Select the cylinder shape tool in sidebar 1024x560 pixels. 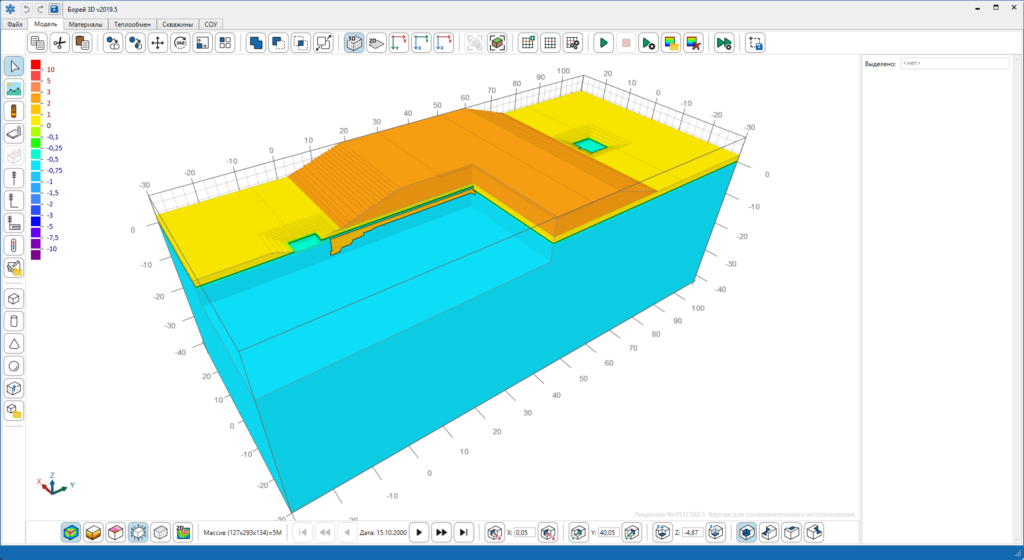14,321
